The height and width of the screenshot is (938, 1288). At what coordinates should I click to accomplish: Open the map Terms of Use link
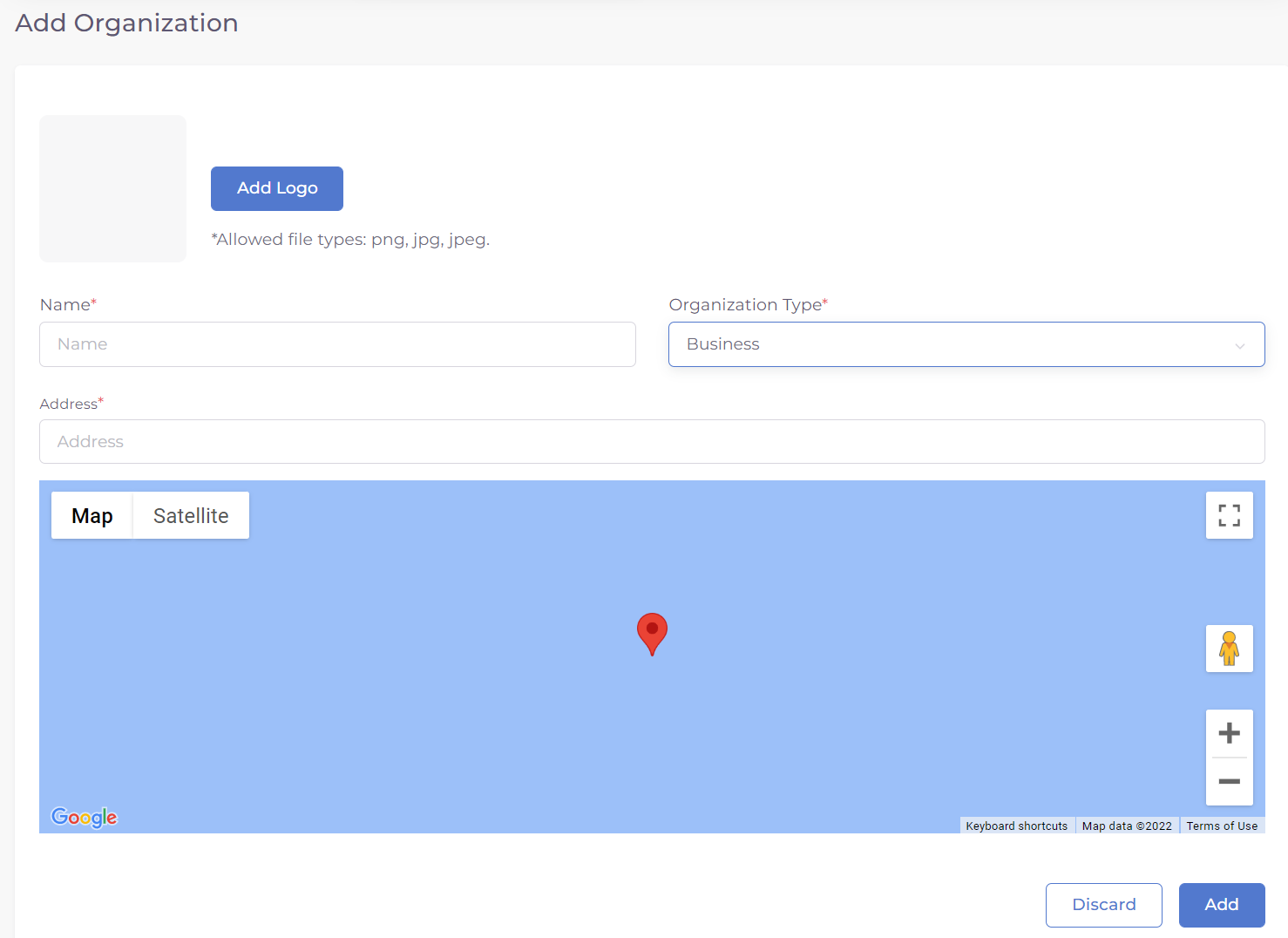point(1222,826)
